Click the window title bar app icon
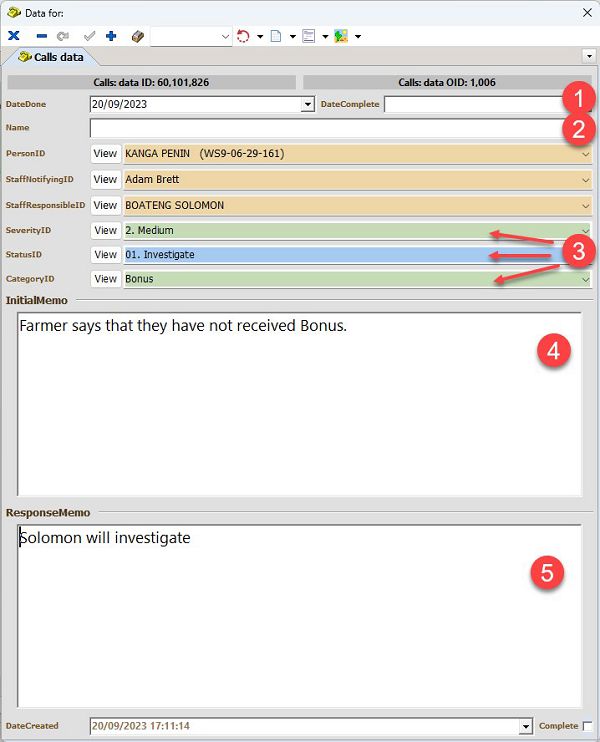Viewport: 600px width, 742px height. pyautogui.click(x=14, y=13)
